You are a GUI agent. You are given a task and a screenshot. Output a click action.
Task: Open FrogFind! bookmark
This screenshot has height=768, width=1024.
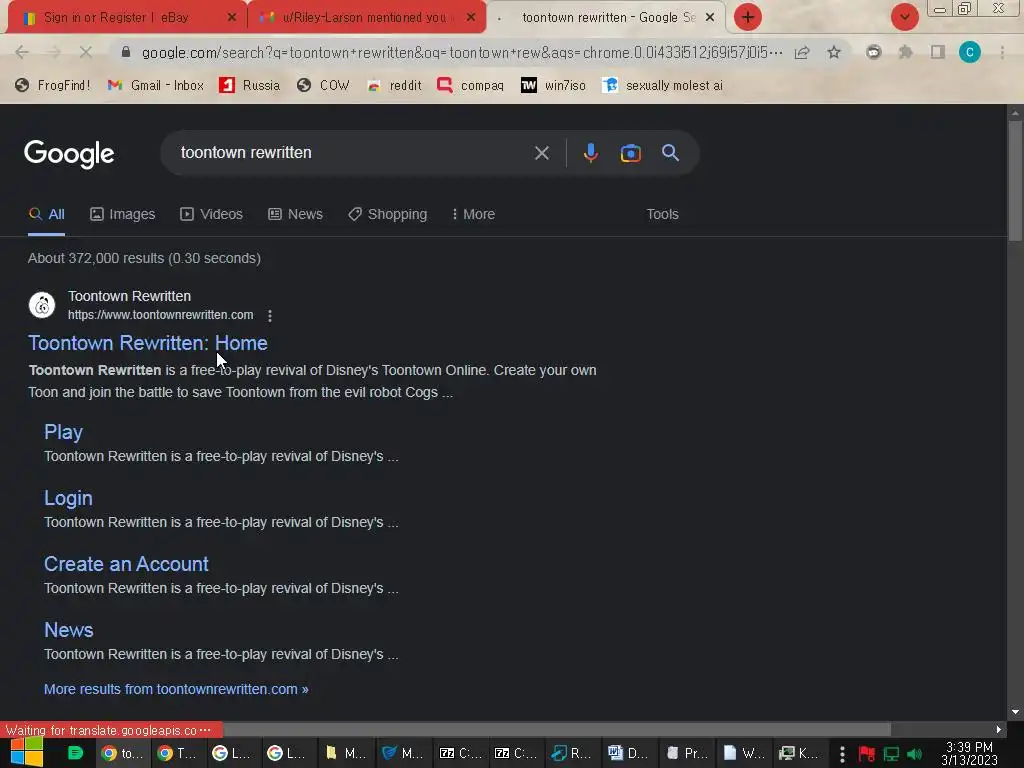click(52, 85)
